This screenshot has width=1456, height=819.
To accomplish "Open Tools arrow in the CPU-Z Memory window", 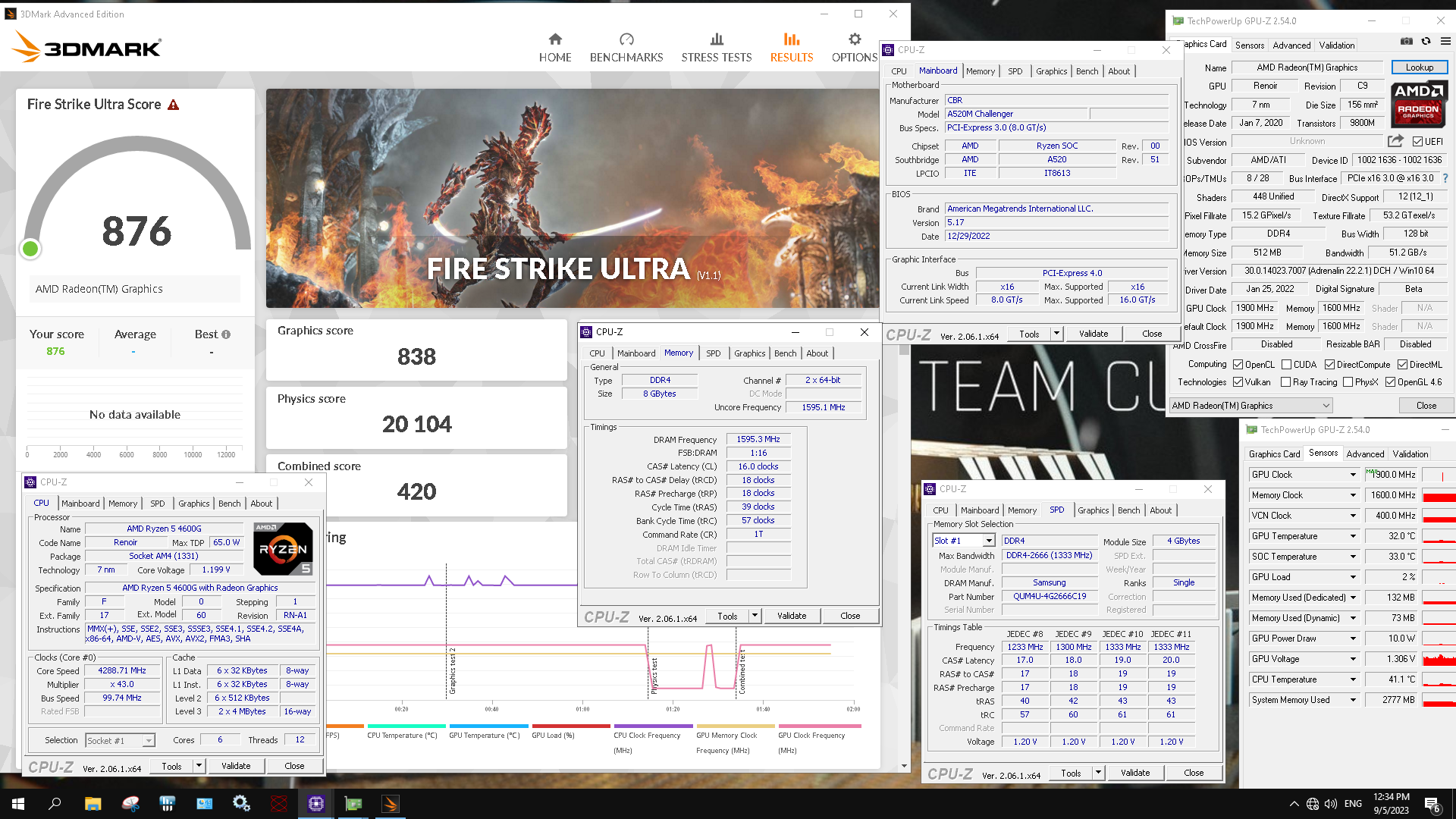I will (x=755, y=616).
